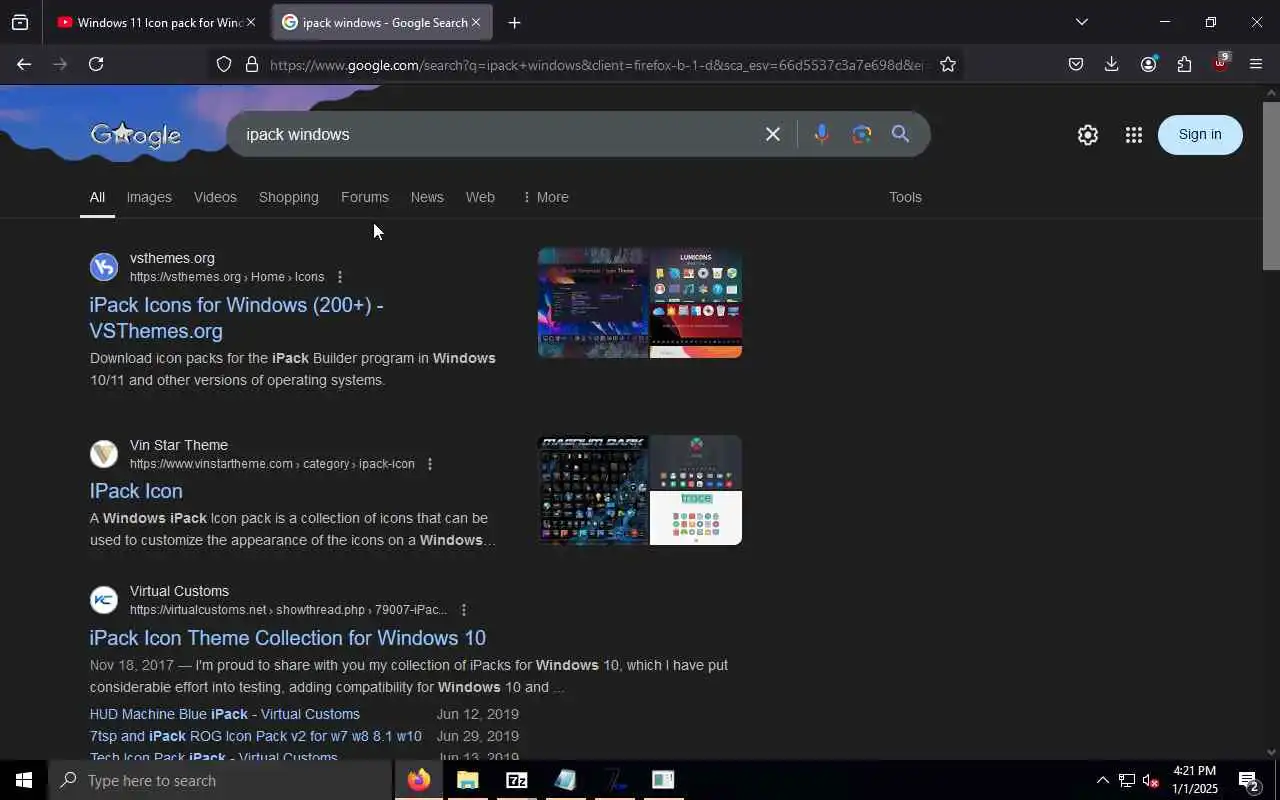Open Firefox View recent browsing icon
Image resolution: width=1280 pixels, height=800 pixels.
pos(20,22)
